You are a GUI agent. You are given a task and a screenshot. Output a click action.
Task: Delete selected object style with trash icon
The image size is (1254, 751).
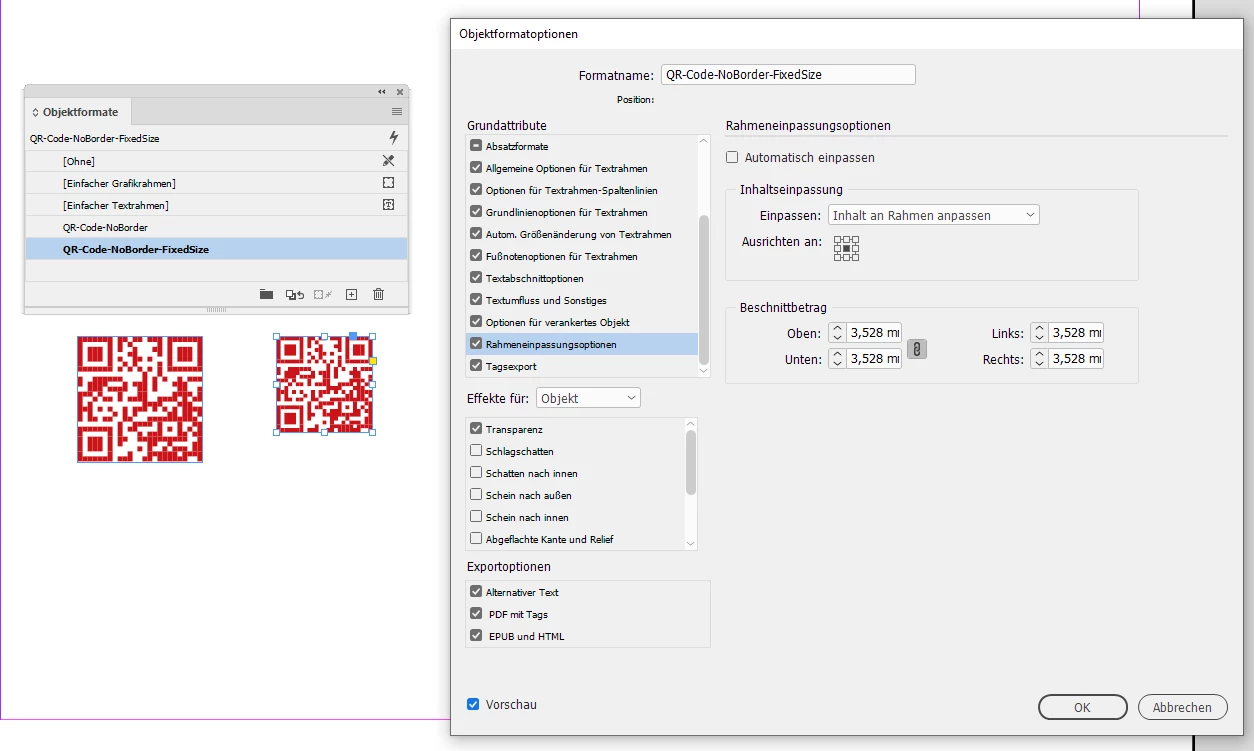pos(378,294)
